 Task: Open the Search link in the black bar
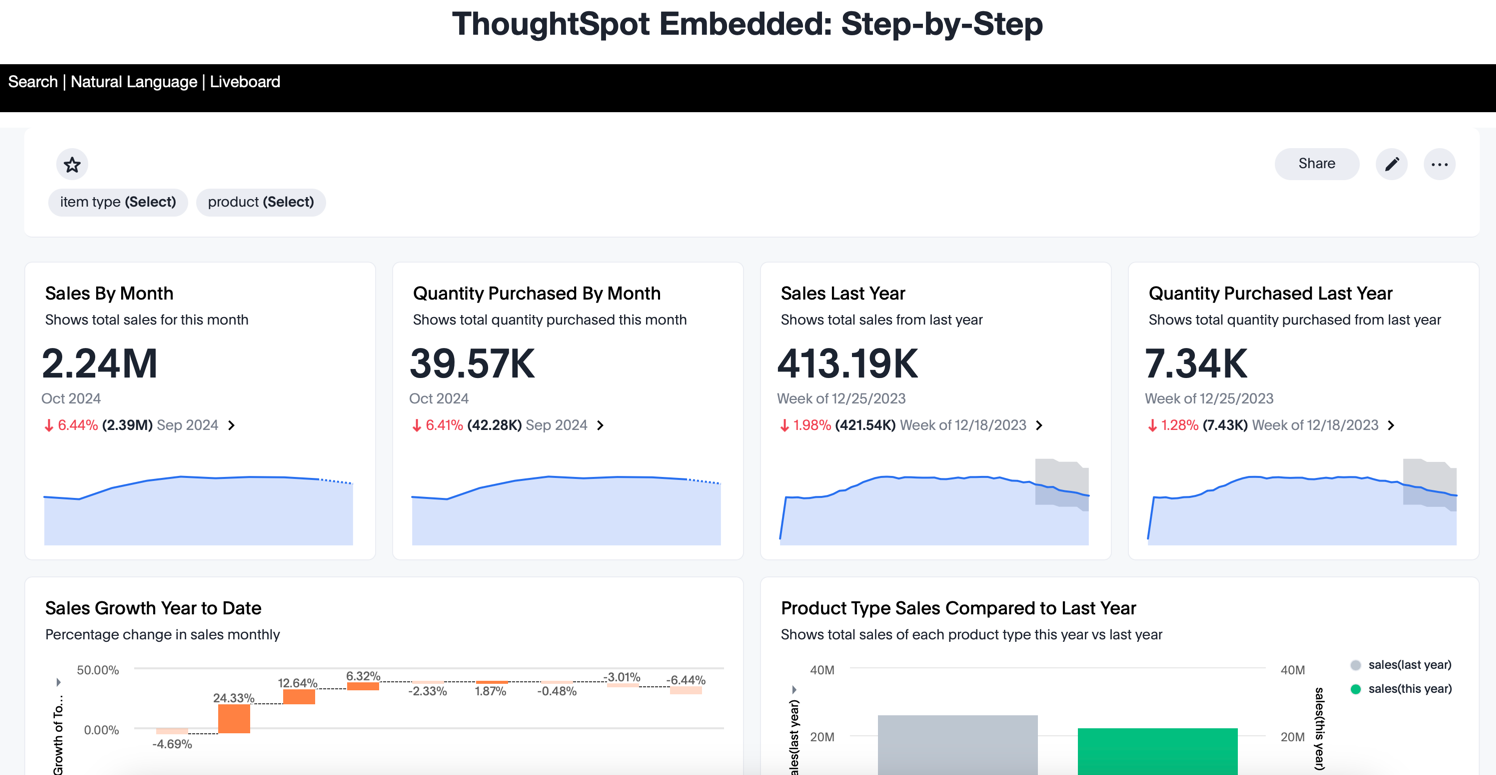[x=32, y=81]
